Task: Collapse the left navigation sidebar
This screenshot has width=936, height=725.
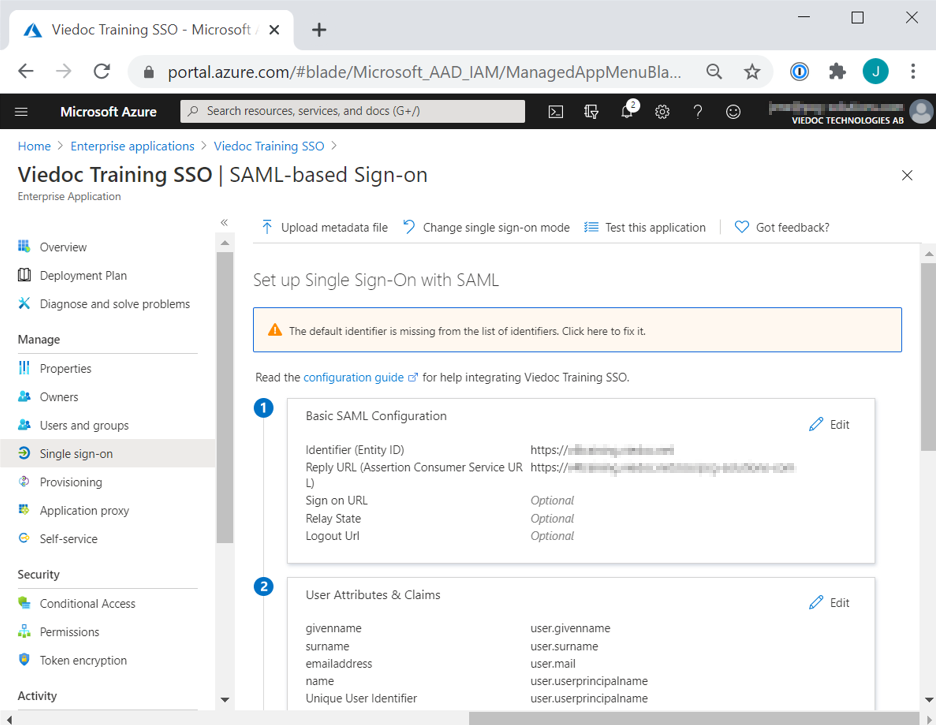Action: (224, 222)
